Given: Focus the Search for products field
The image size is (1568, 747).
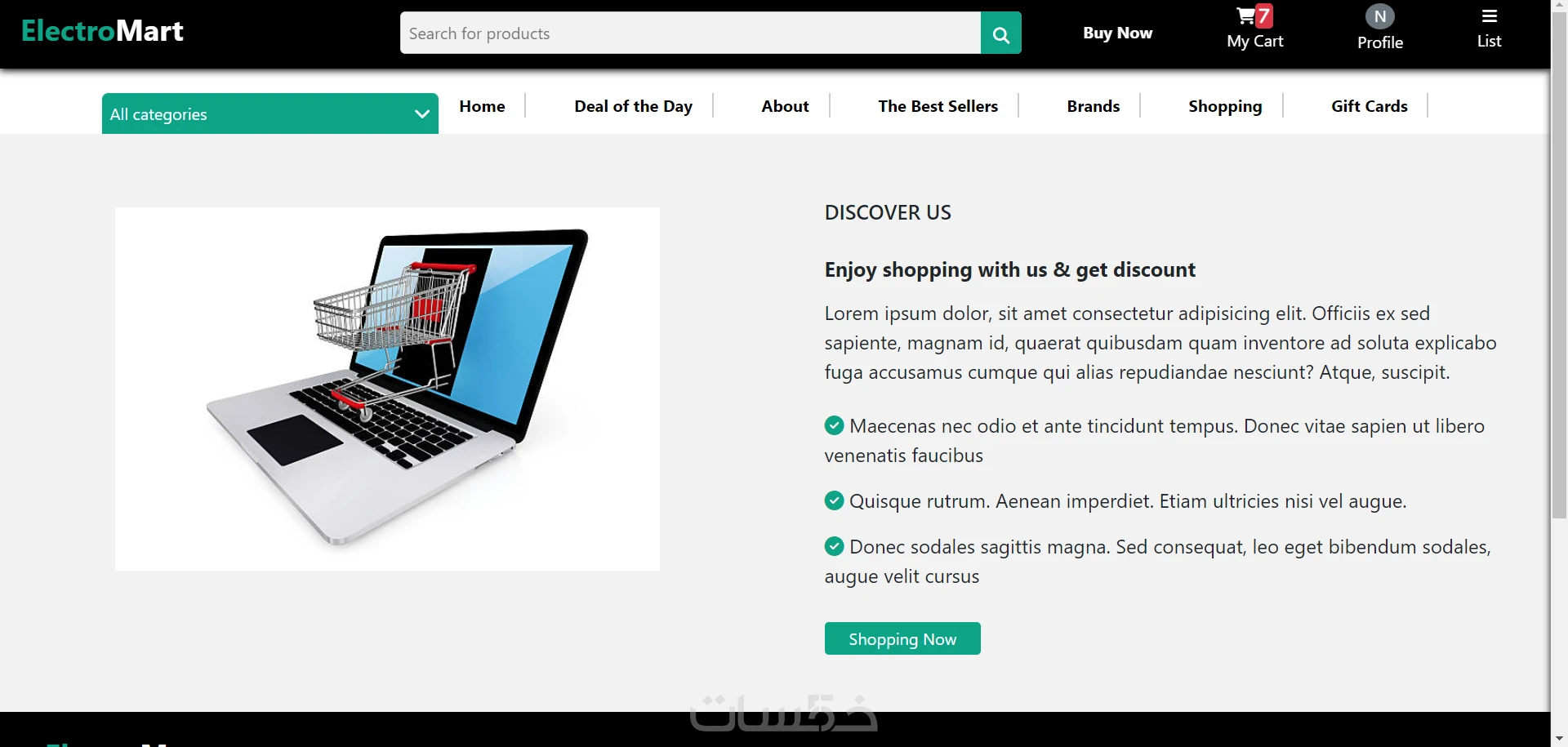Looking at the screenshot, I should point(690,33).
